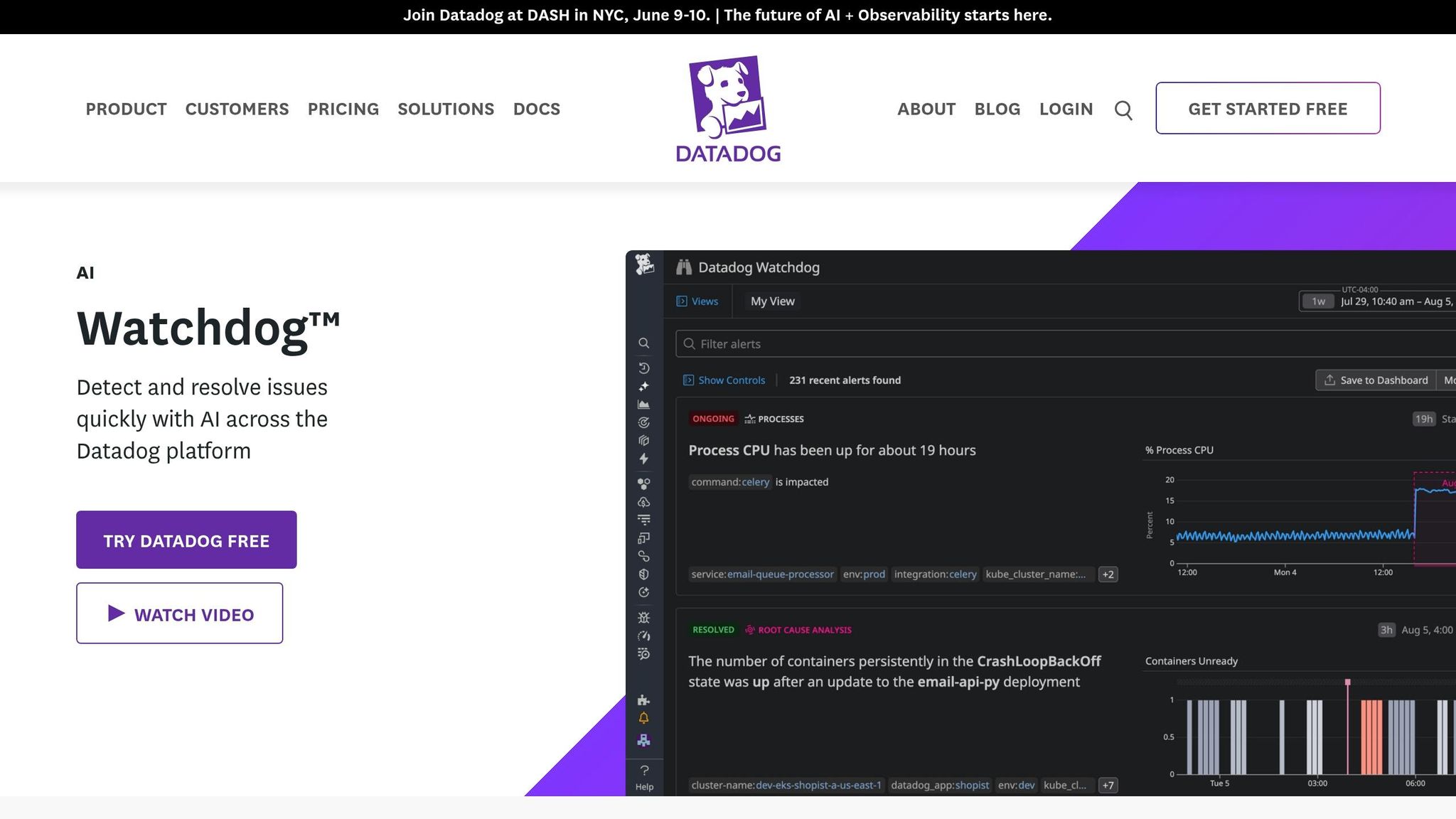Click the pink marker on Containers Unready chart

click(x=1347, y=682)
